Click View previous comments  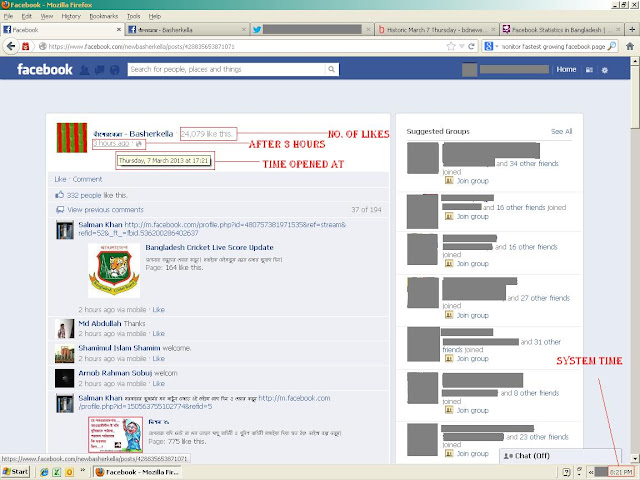tap(106, 210)
